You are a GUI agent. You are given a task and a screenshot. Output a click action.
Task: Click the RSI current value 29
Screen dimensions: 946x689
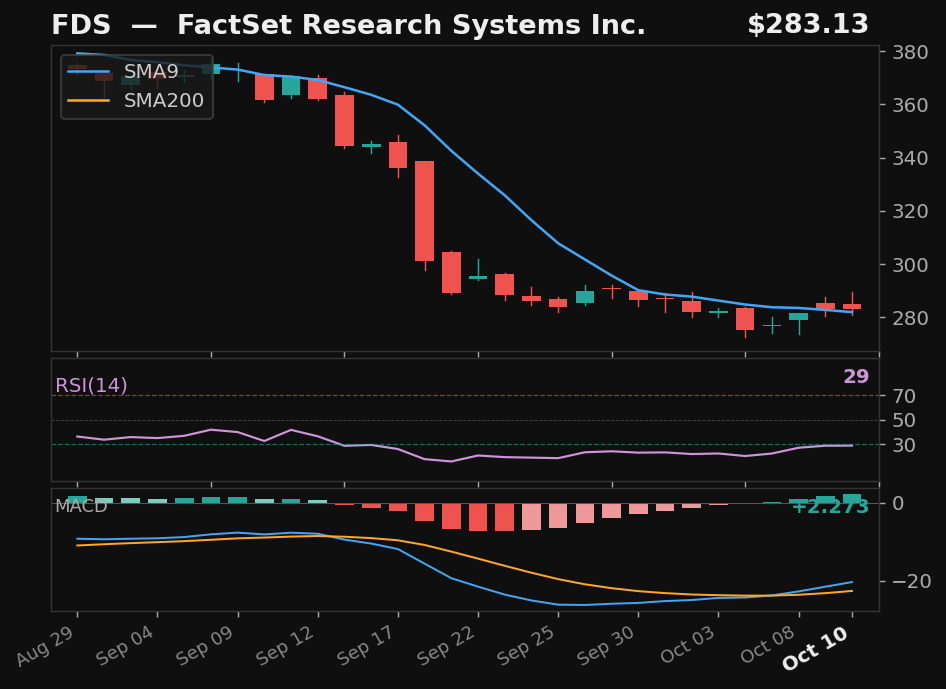856,376
